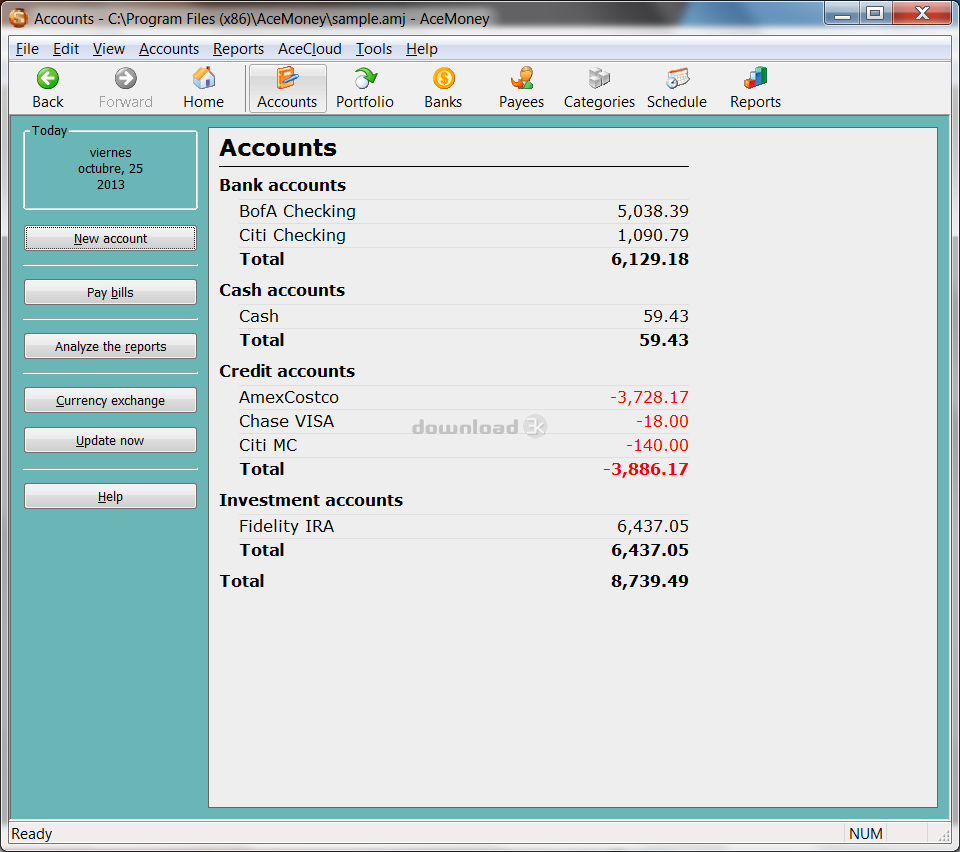
Task: Click the Investment accounts heading
Action: (311, 500)
